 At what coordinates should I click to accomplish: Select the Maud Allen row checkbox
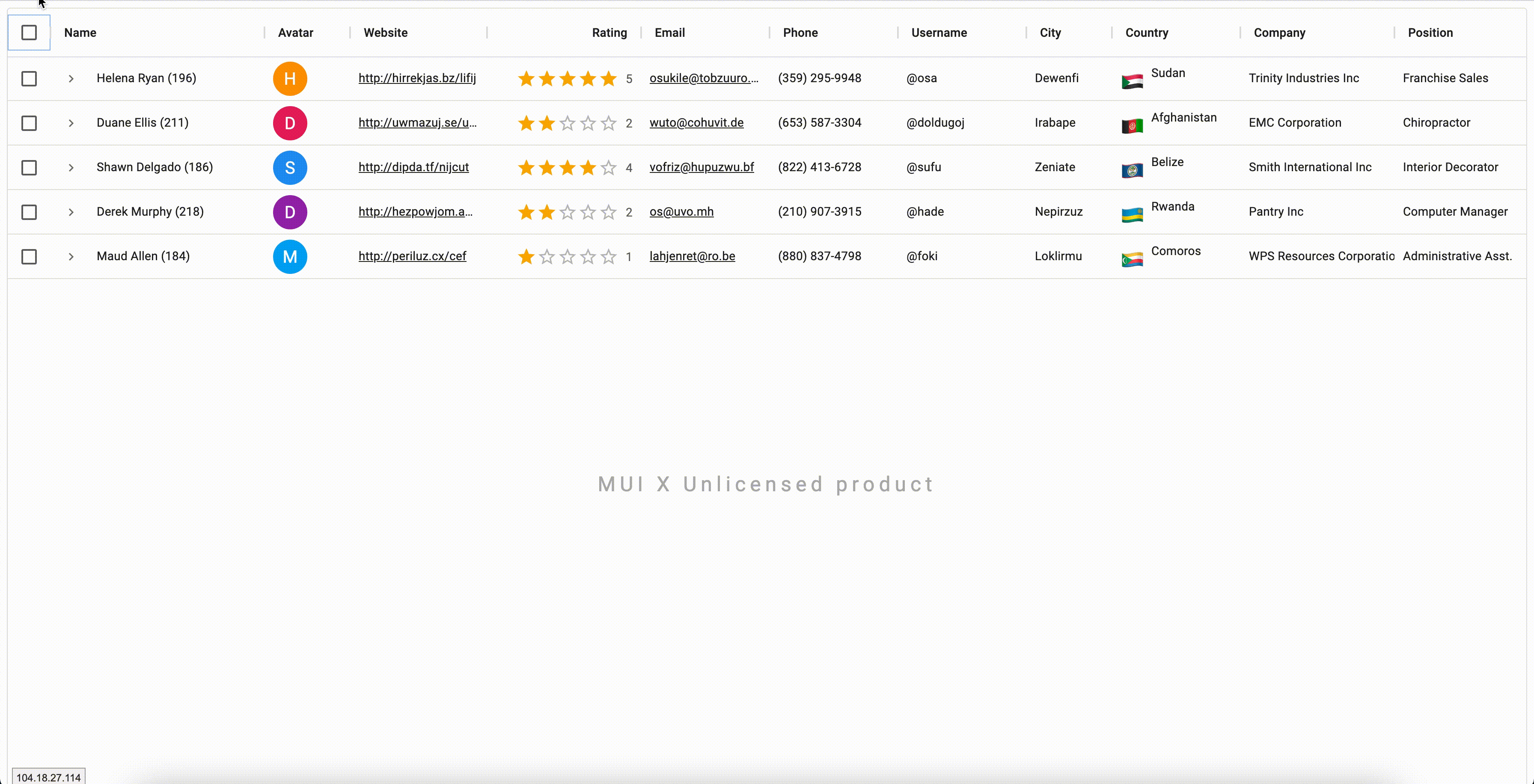point(29,257)
